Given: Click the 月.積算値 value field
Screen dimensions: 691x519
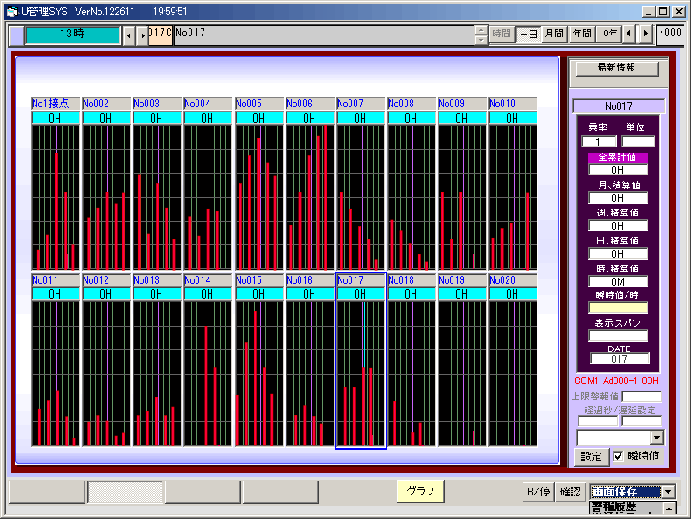Looking at the screenshot, I should (x=617, y=198).
